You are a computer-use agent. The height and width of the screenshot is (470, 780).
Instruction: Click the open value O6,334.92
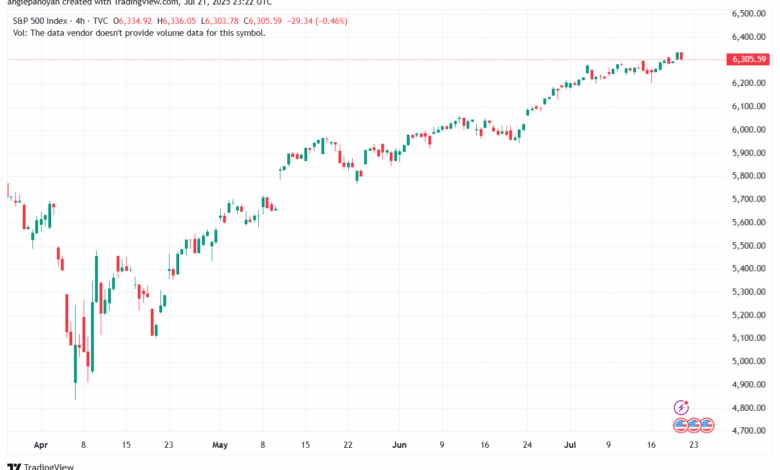132,21
